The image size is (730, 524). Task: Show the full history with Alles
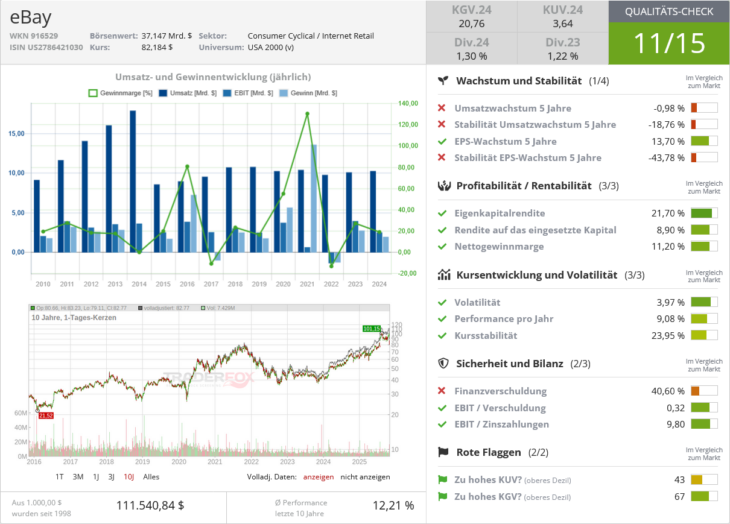pos(151,477)
